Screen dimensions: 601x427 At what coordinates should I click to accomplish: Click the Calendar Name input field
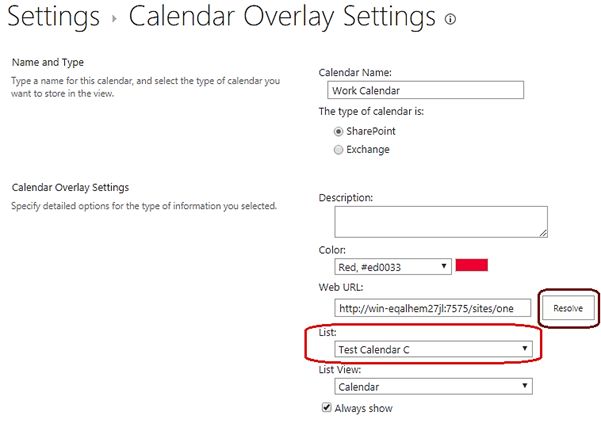pos(425,90)
